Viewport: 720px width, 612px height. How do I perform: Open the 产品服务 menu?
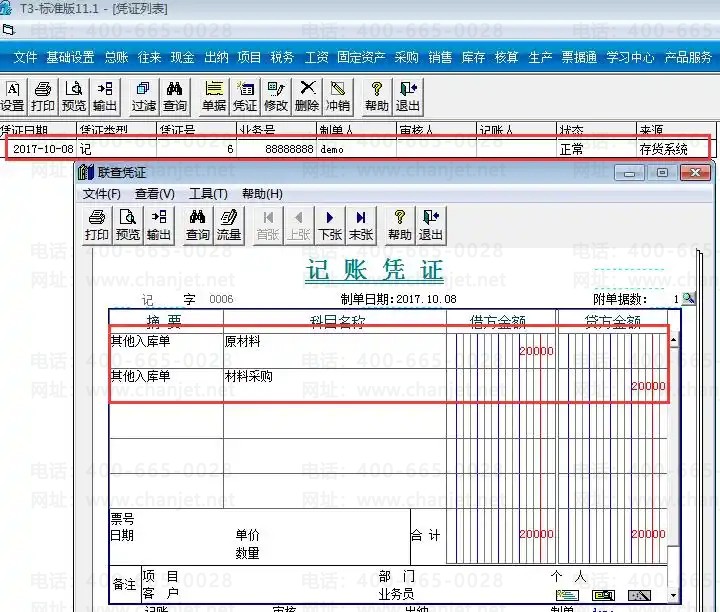tap(688, 57)
